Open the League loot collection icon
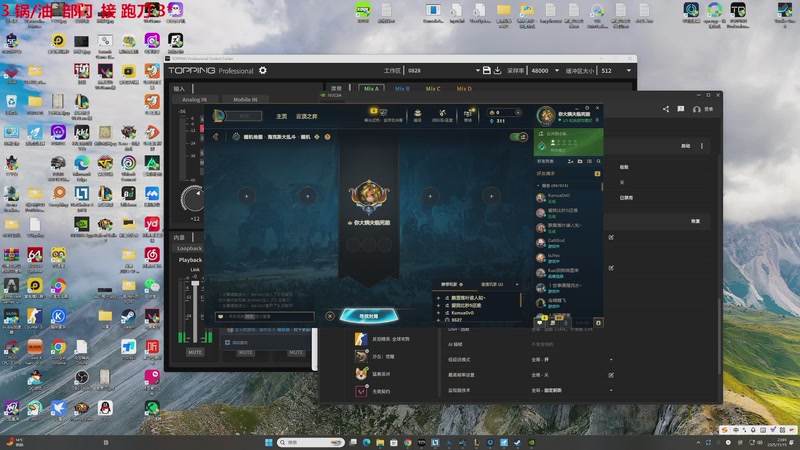The image size is (800, 450). coord(417,114)
